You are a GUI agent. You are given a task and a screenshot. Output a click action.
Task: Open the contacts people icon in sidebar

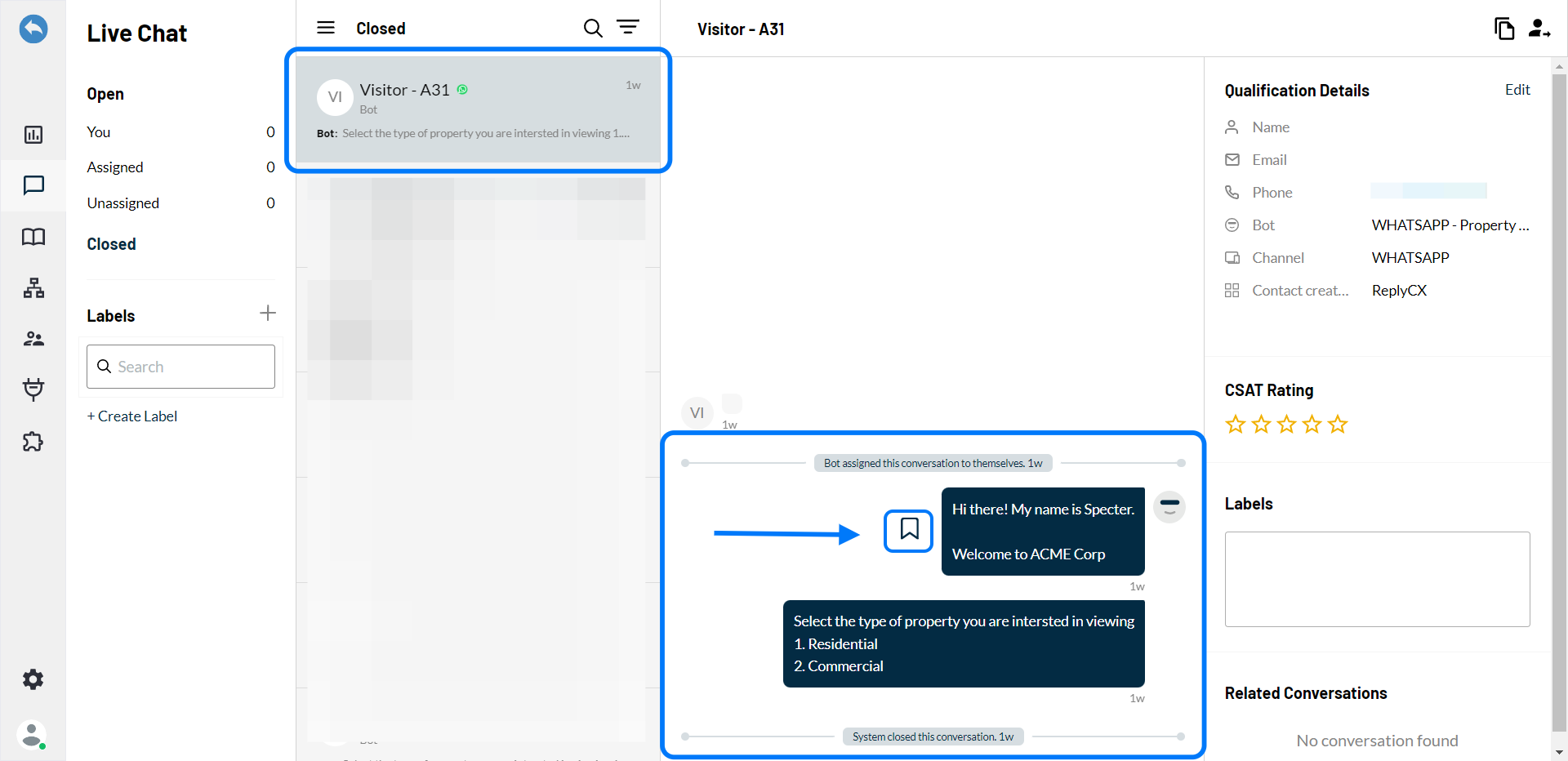coord(33,339)
